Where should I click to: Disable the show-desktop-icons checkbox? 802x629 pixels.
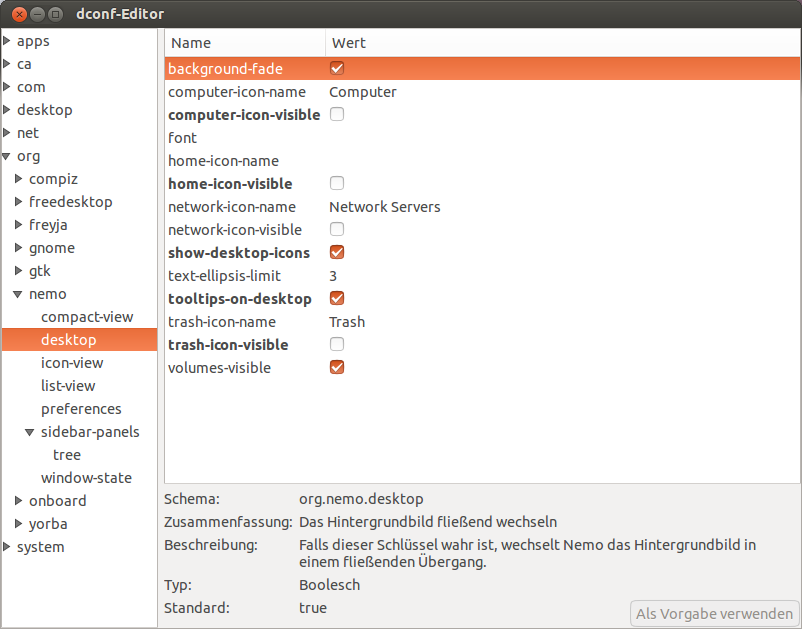coord(337,252)
